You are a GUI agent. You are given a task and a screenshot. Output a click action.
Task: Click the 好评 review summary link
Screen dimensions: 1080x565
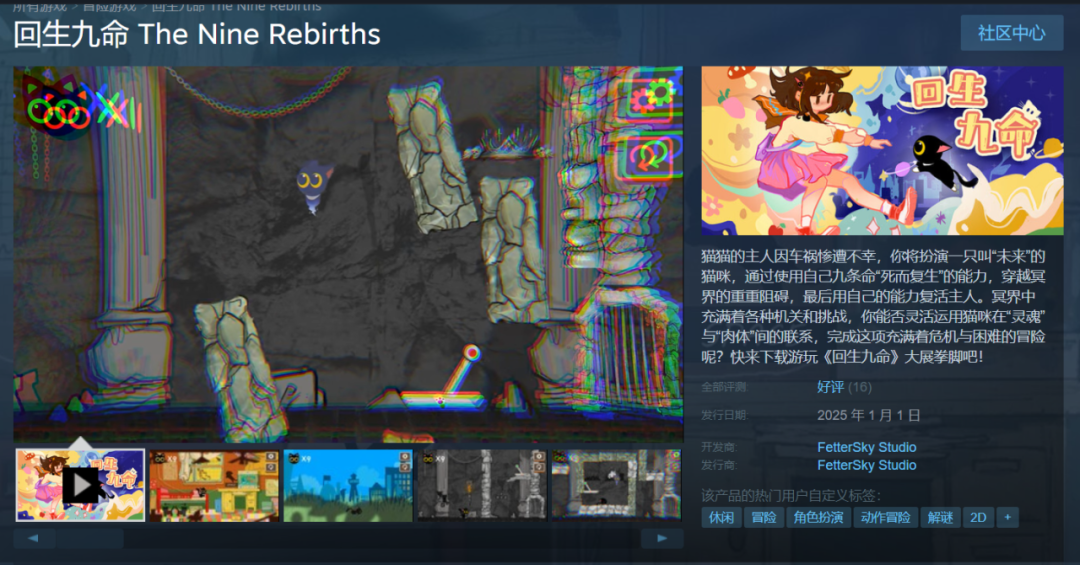coord(831,387)
